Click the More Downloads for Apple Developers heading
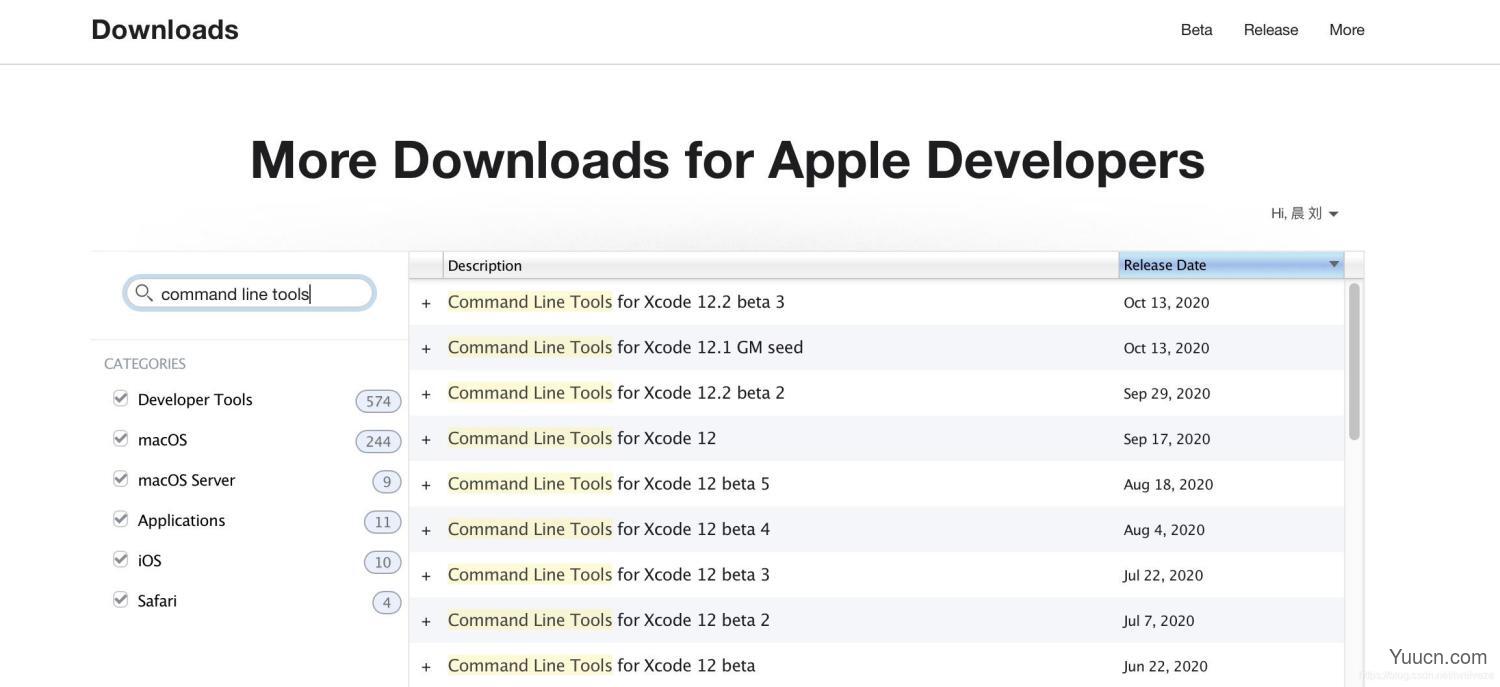Viewport: 1500px width, 687px height. tap(727, 160)
